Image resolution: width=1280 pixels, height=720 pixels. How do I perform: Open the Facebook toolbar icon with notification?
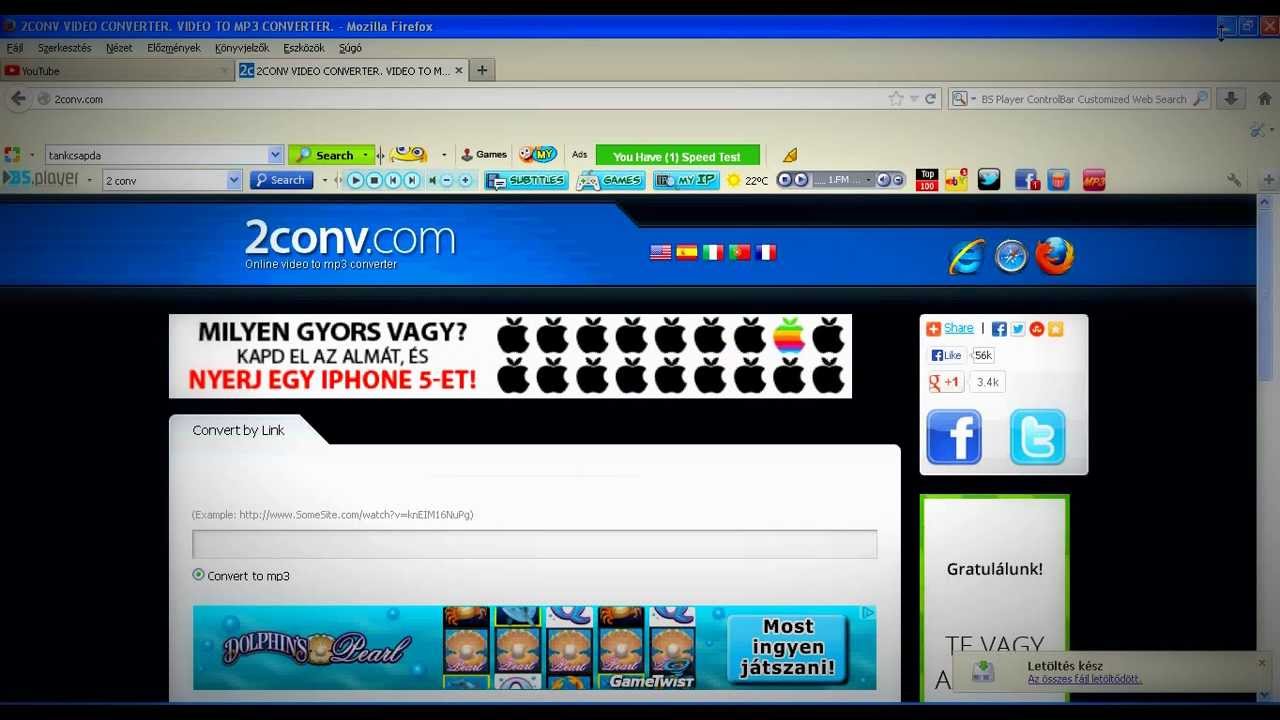point(1027,180)
